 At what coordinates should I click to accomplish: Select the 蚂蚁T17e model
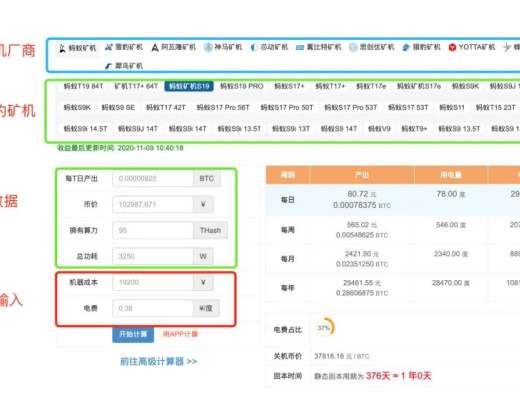coord(371,86)
